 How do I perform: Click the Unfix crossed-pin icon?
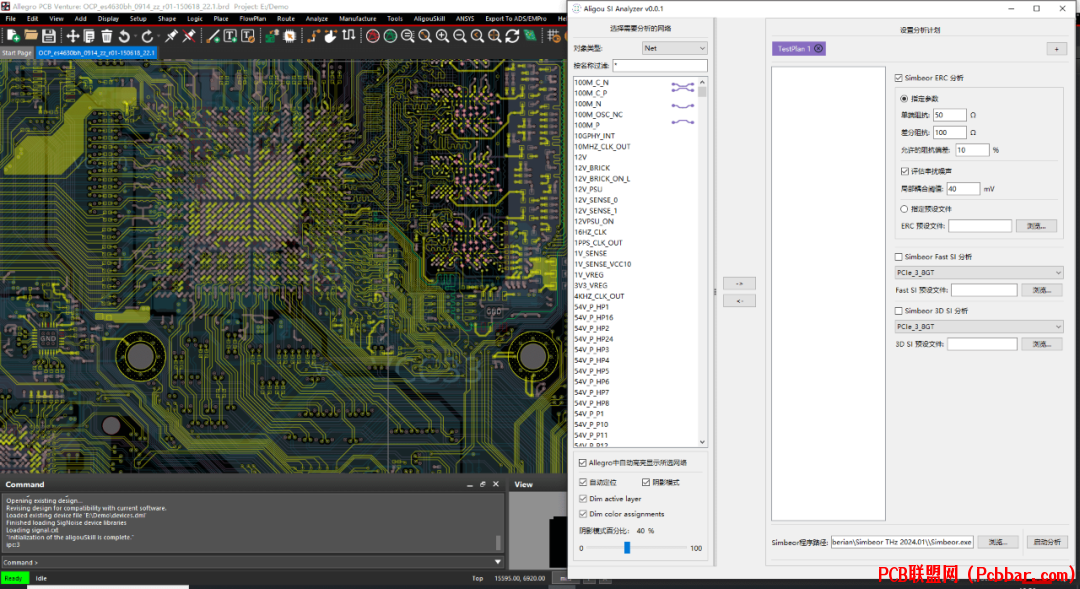point(189,36)
